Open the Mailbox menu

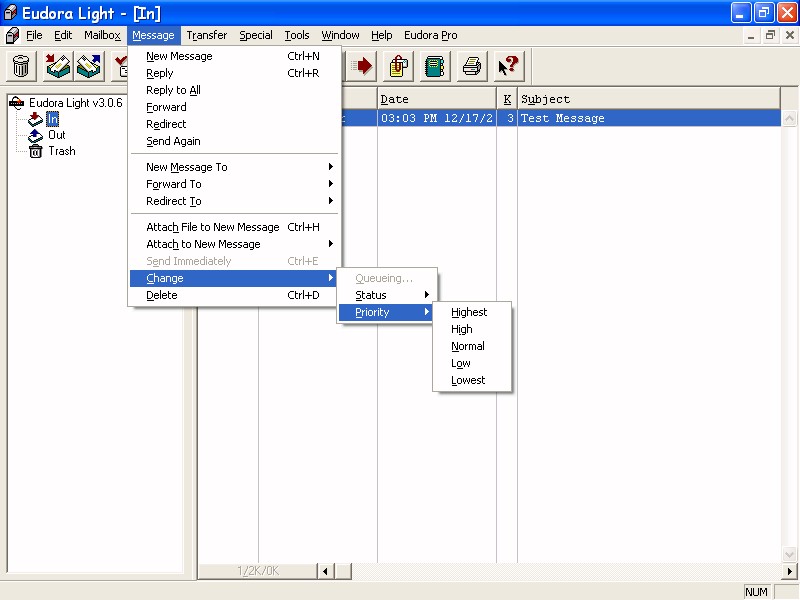click(x=103, y=35)
